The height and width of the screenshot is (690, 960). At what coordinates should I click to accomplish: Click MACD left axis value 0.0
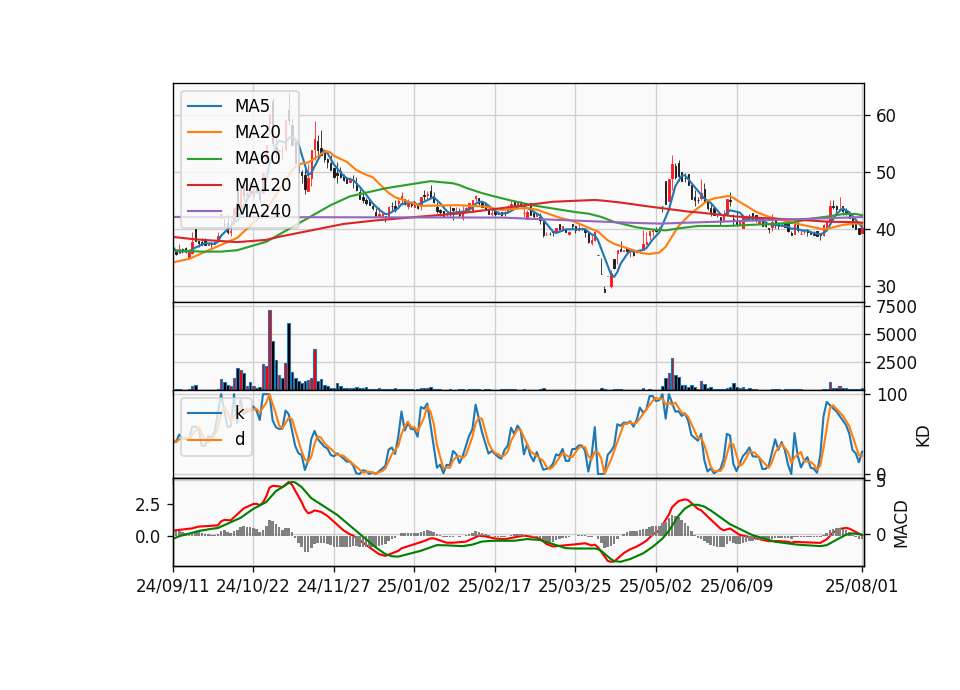click(x=148, y=537)
